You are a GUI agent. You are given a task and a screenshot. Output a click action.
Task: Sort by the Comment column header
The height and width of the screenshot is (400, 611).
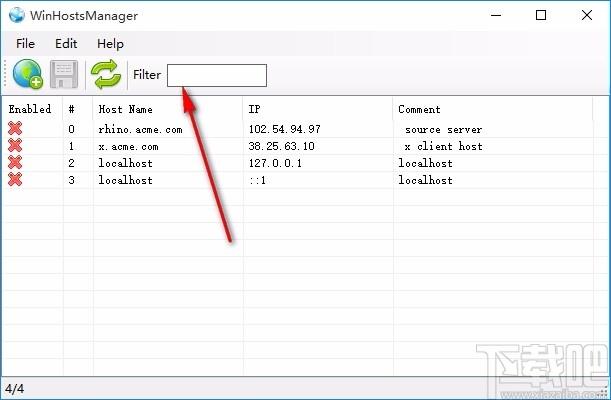pyautogui.click(x=419, y=109)
